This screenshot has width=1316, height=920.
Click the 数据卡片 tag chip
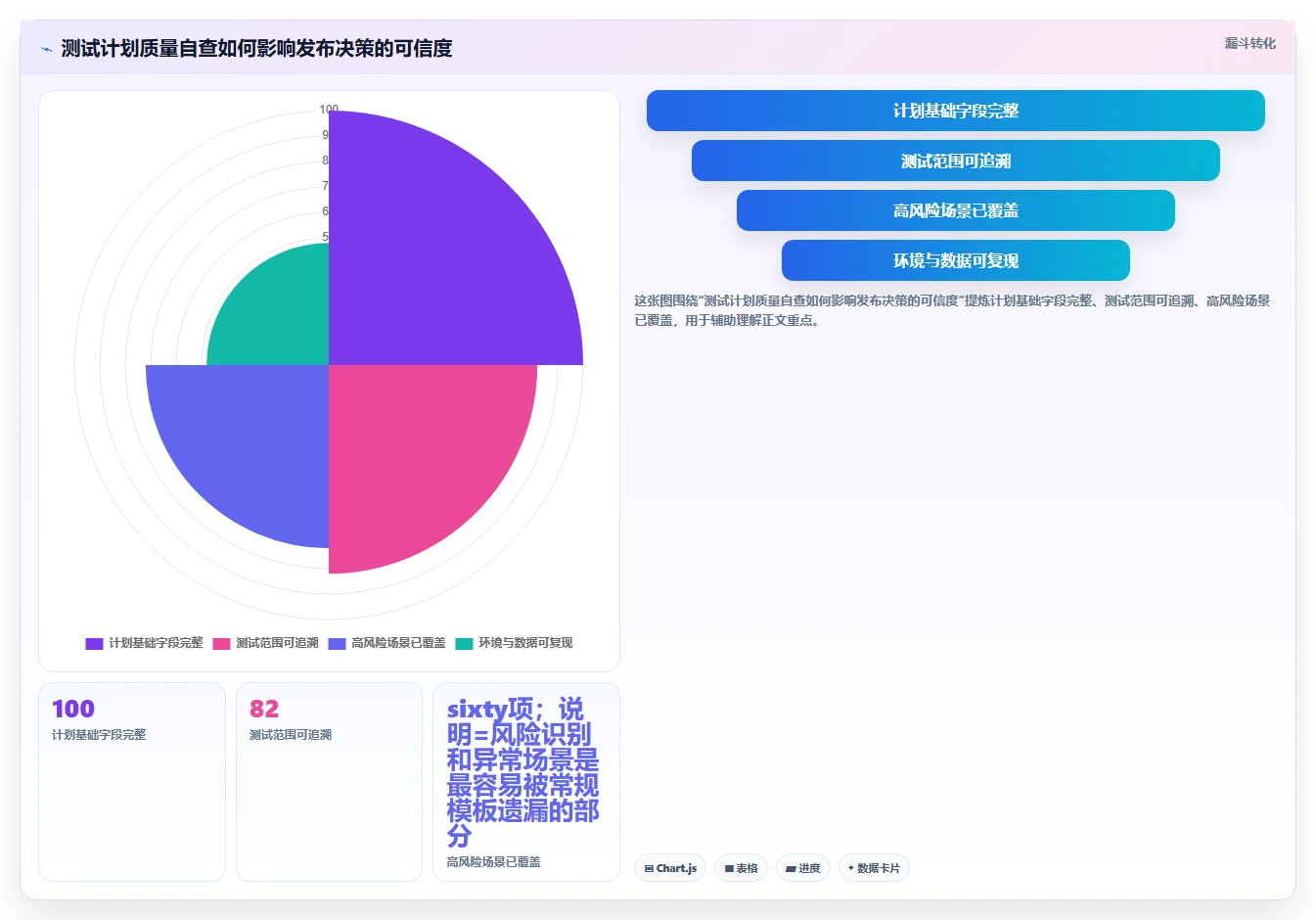click(x=874, y=868)
